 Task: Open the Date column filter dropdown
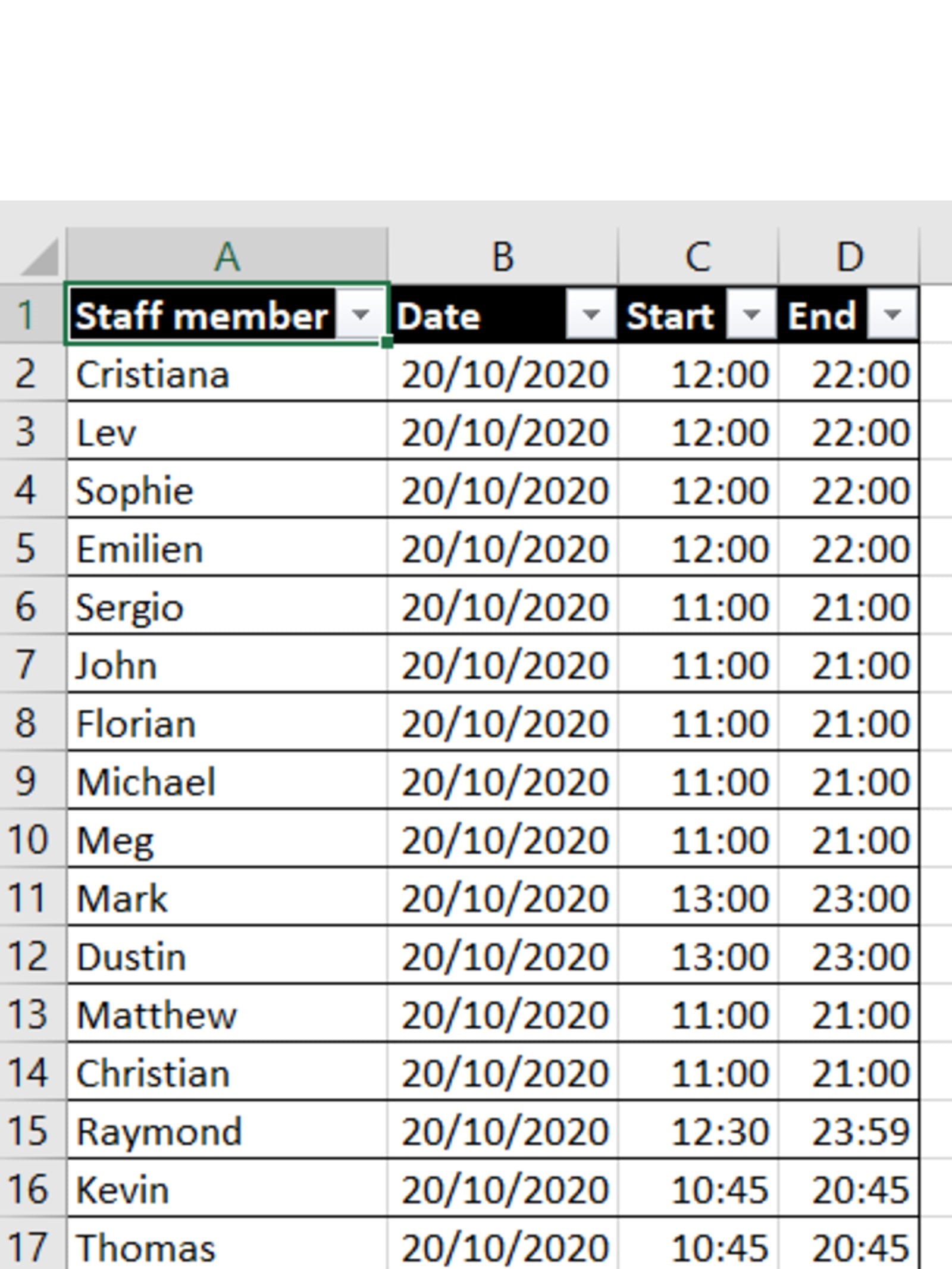click(590, 314)
